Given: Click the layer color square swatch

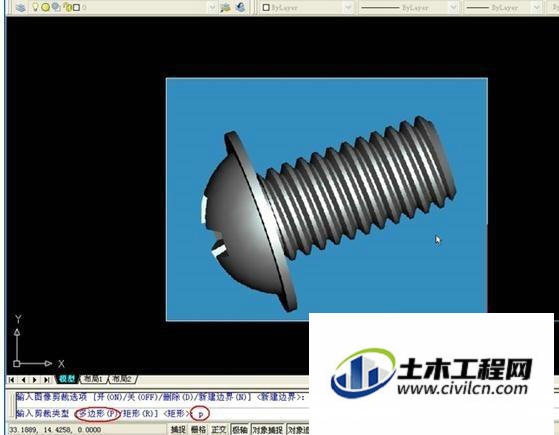Looking at the screenshot, I should 76,7.
